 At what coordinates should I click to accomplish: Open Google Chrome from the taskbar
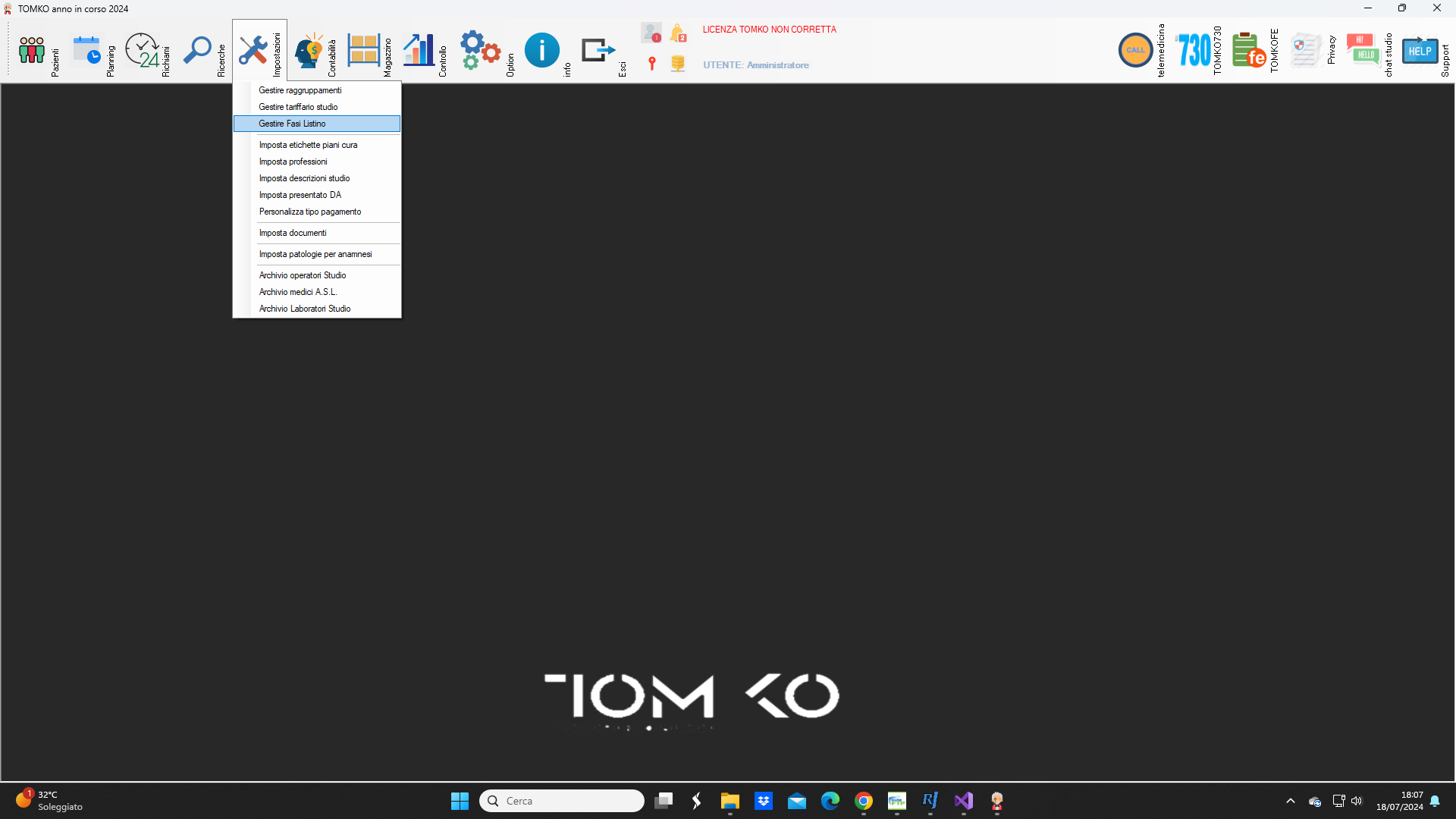863,801
